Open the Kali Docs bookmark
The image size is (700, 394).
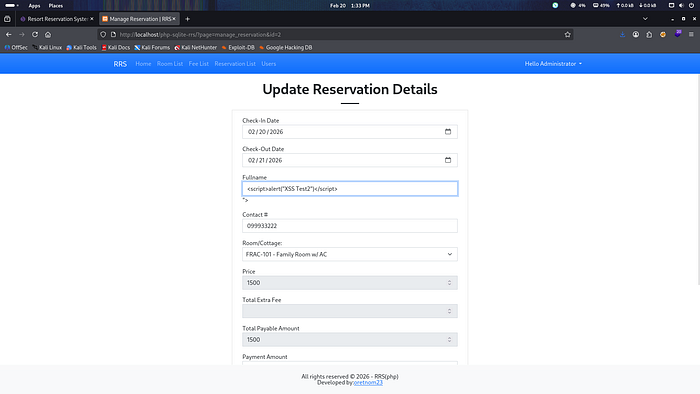click(116, 47)
